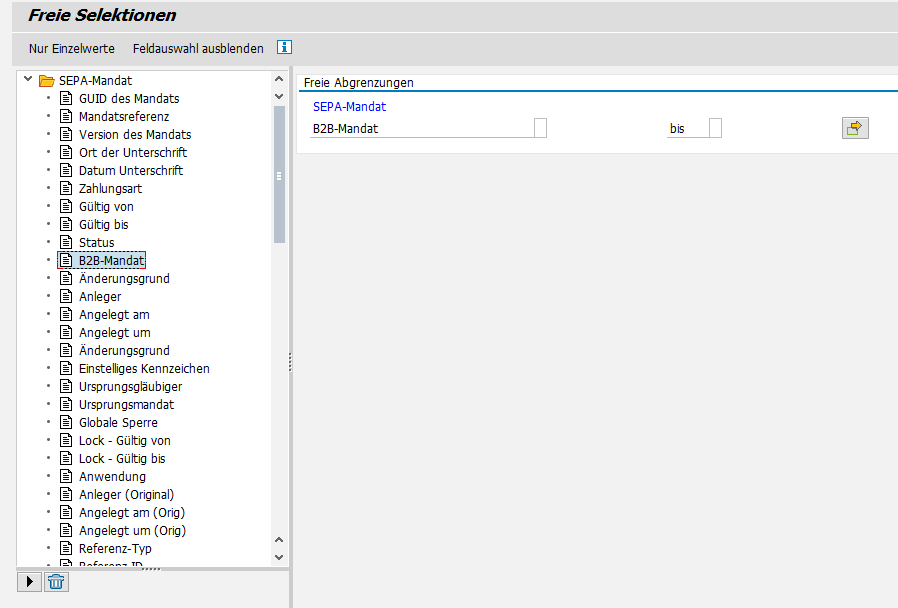Click document icon beside Zahlungsart
This screenshot has width=898, height=608.
point(66,189)
